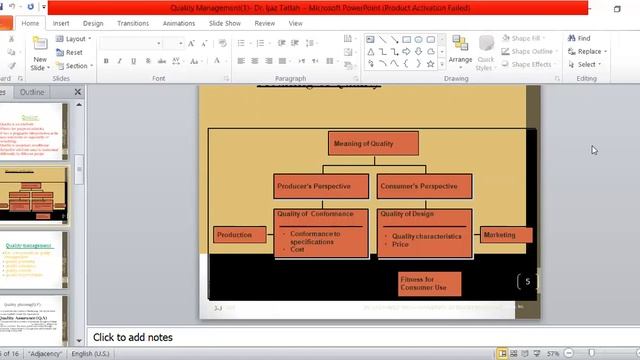Viewport: 640px width, 360px height.
Task: Expand the shapes gallery
Action: [x=442, y=64]
